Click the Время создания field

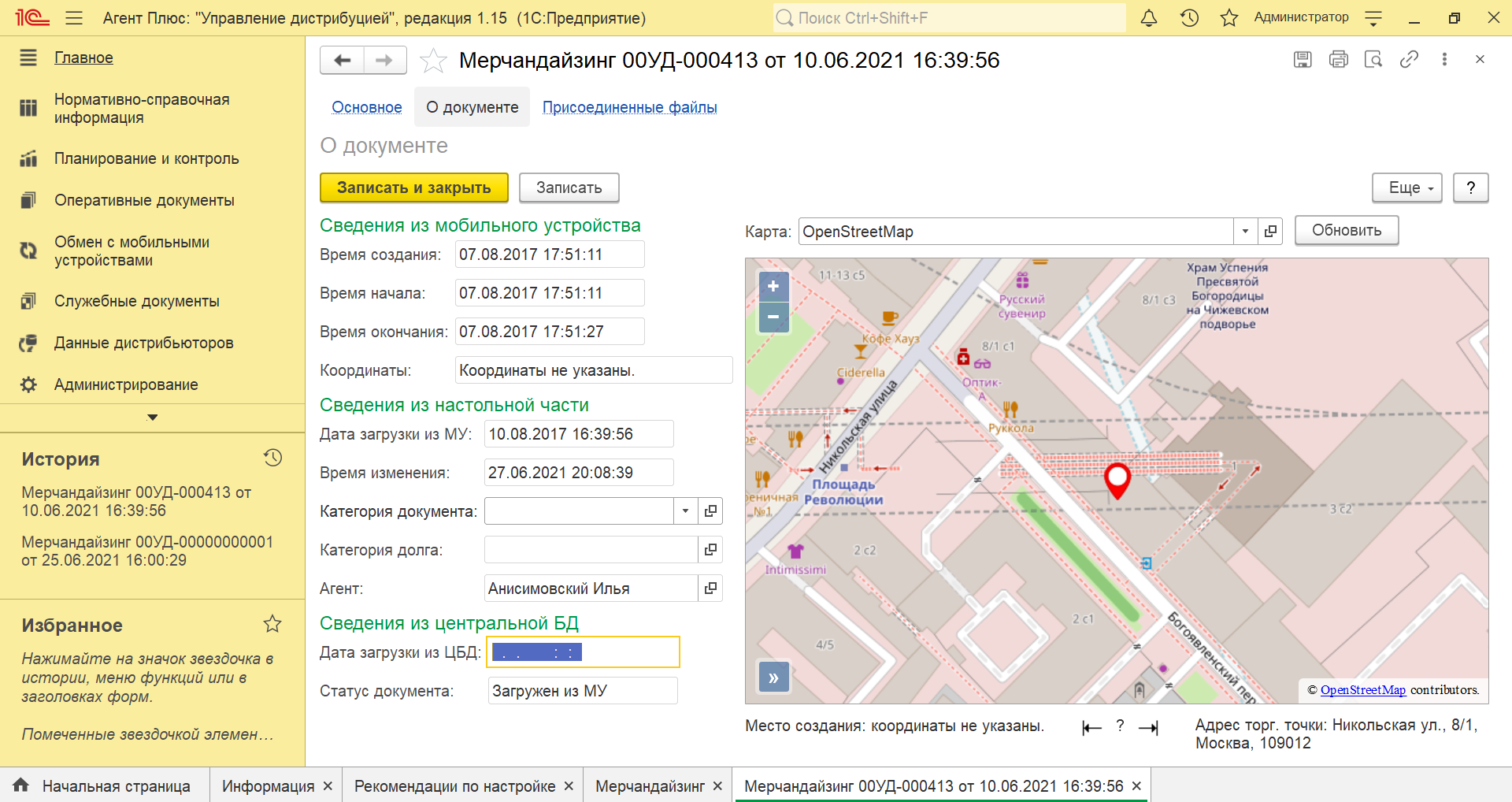(x=550, y=254)
